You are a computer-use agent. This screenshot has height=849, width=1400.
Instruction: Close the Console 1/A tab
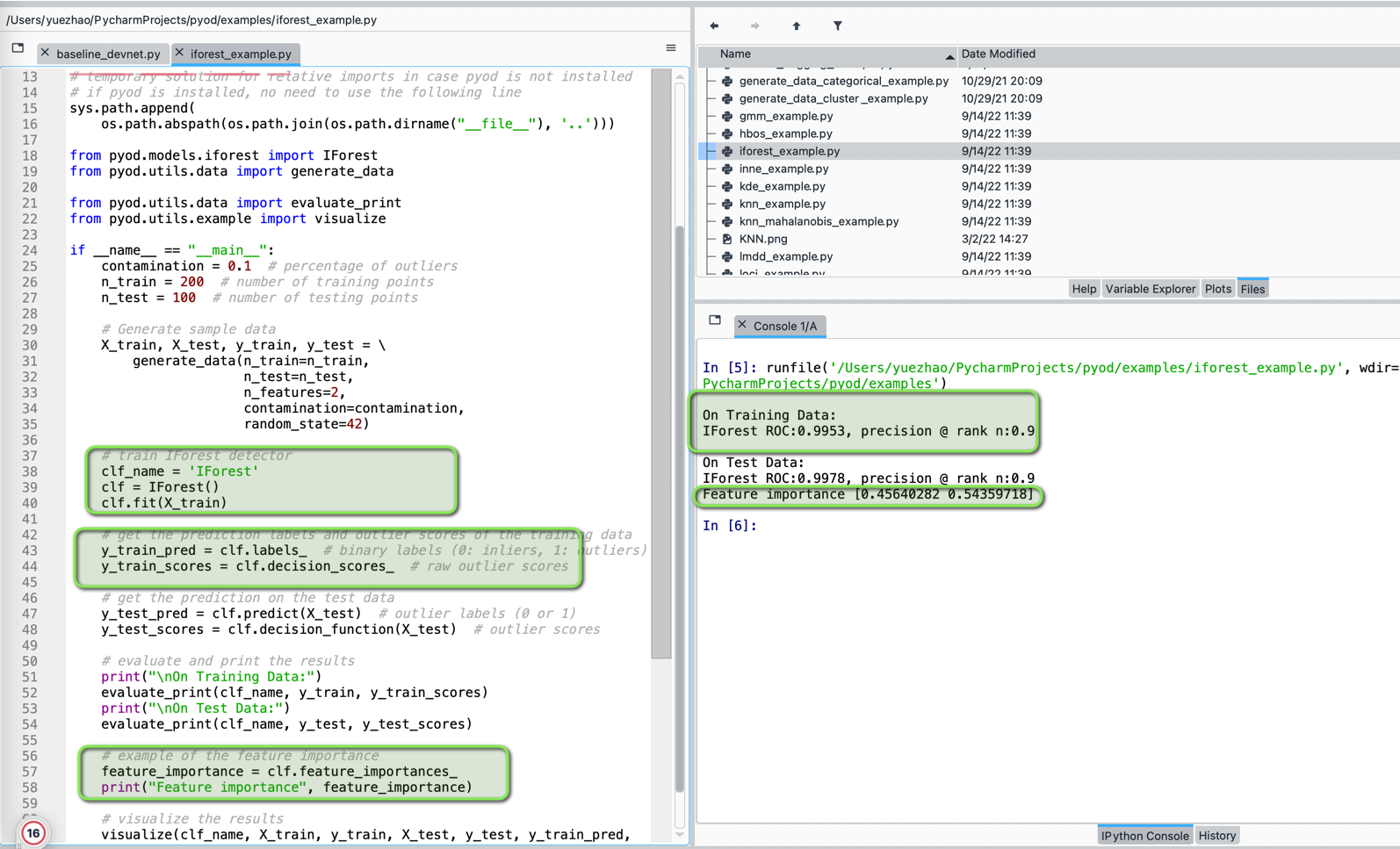[x=743, y=325]
